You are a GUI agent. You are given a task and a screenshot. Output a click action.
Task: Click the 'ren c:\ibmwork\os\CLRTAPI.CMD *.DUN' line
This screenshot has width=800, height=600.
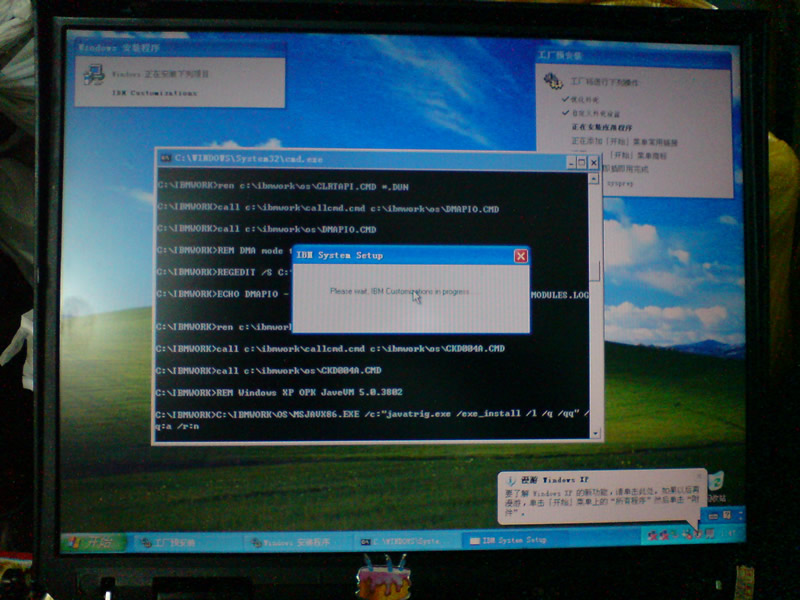[283, 186]
